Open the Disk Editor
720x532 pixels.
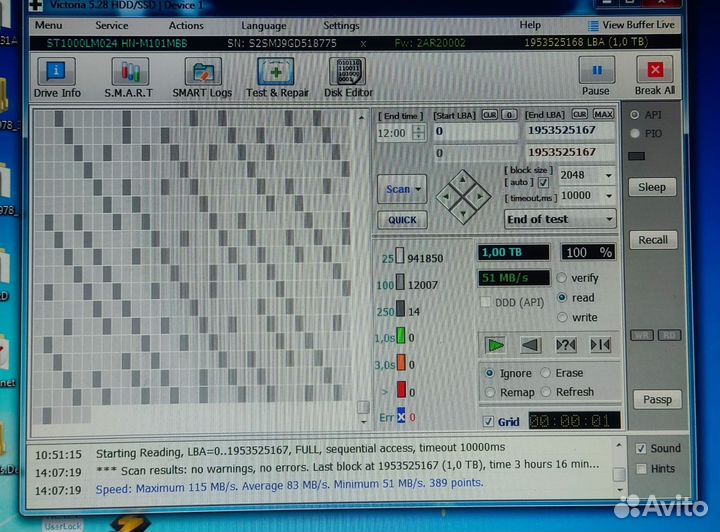pyautogui.click(x=348, y=77)
